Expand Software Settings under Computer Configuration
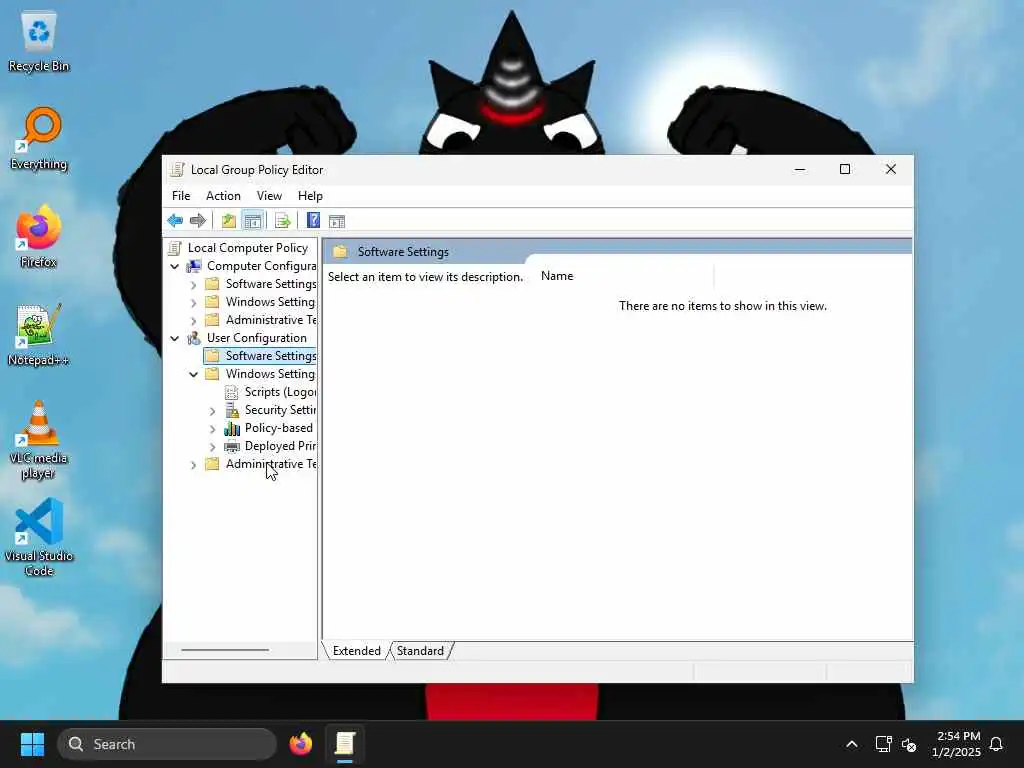Image resolution: width=1024 pixels, height=768 pixels. click(193, 285)
